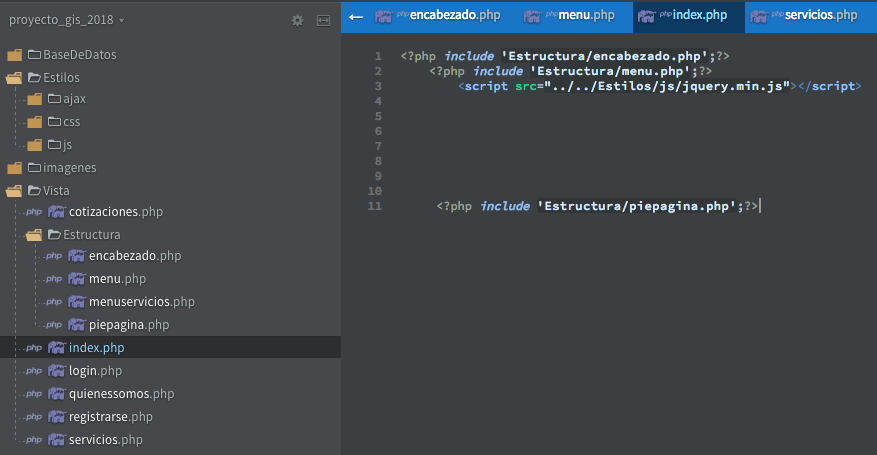The image size is (877, 455).
Task: Click the PHP icon on the encabezado.php tab
Action: point(384,17)
